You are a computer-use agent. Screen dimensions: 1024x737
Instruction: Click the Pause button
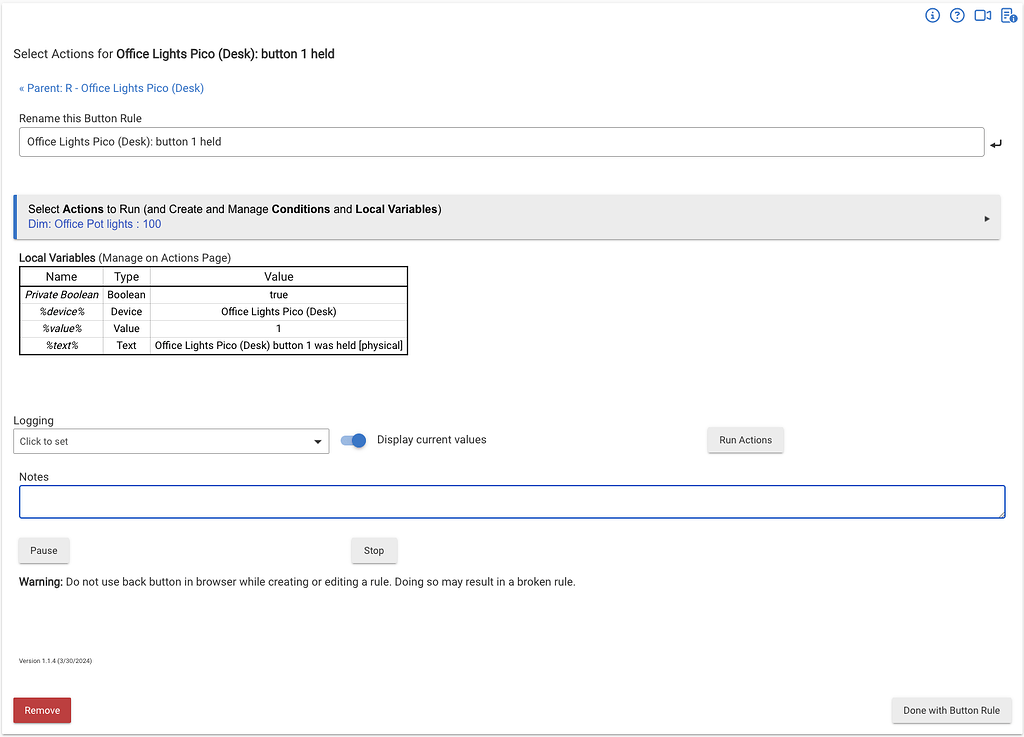click(x=43, y=550)
